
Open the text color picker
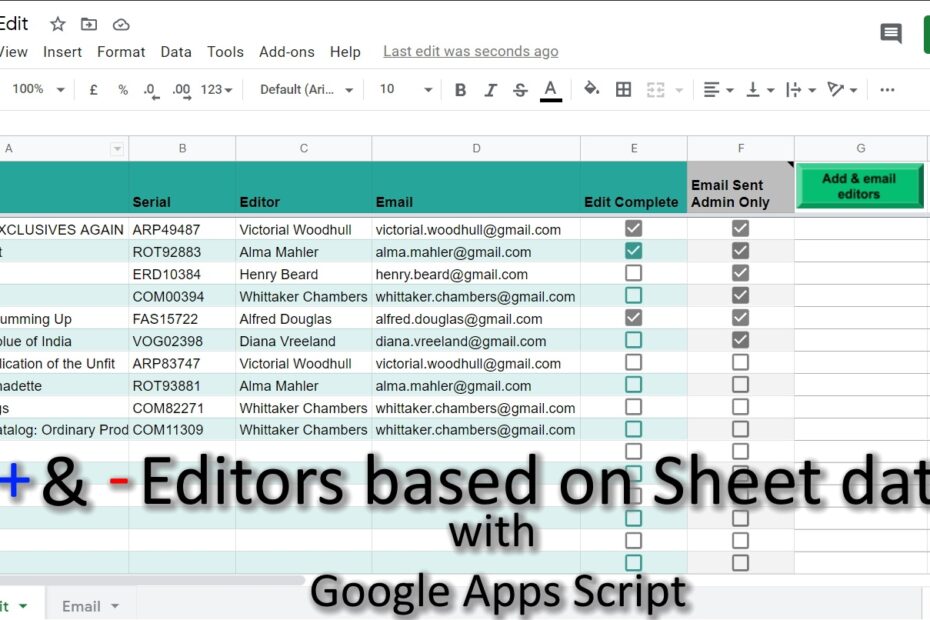click(550, 90)
